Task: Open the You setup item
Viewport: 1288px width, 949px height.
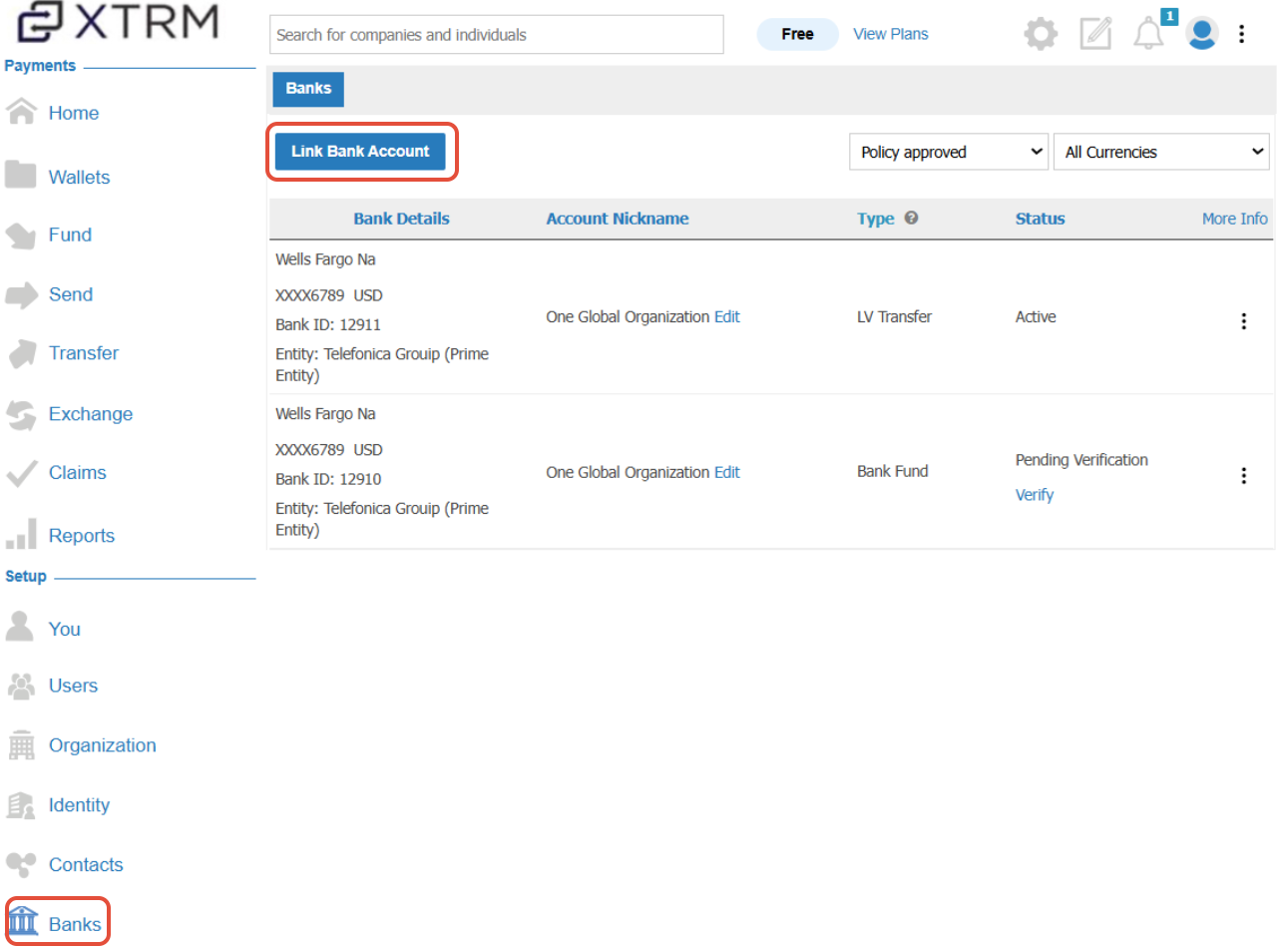Action: pyautogui.click(x=65, y=630)
